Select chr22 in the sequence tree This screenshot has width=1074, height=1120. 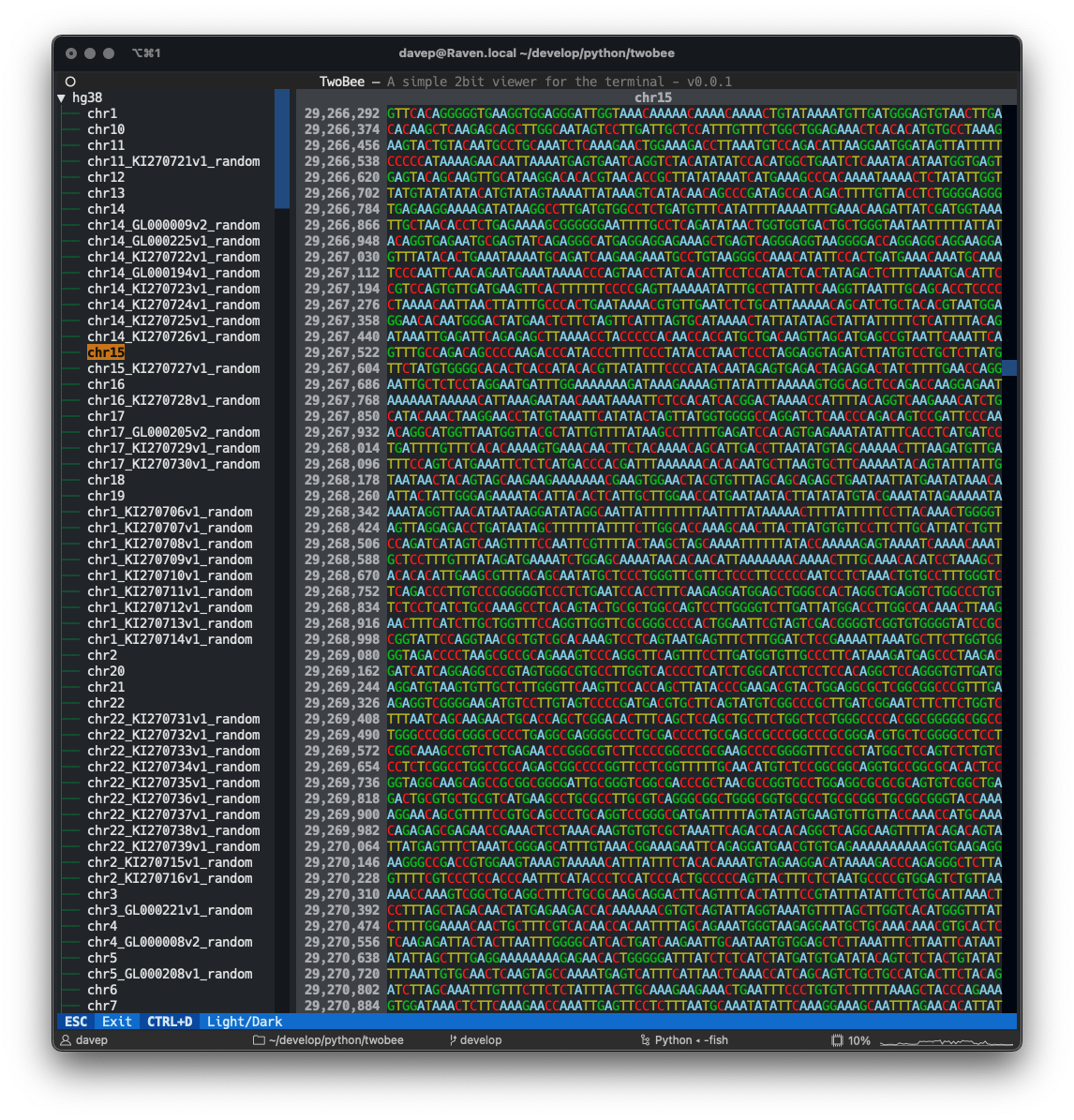pyautogui.click(x=106, y=703)
